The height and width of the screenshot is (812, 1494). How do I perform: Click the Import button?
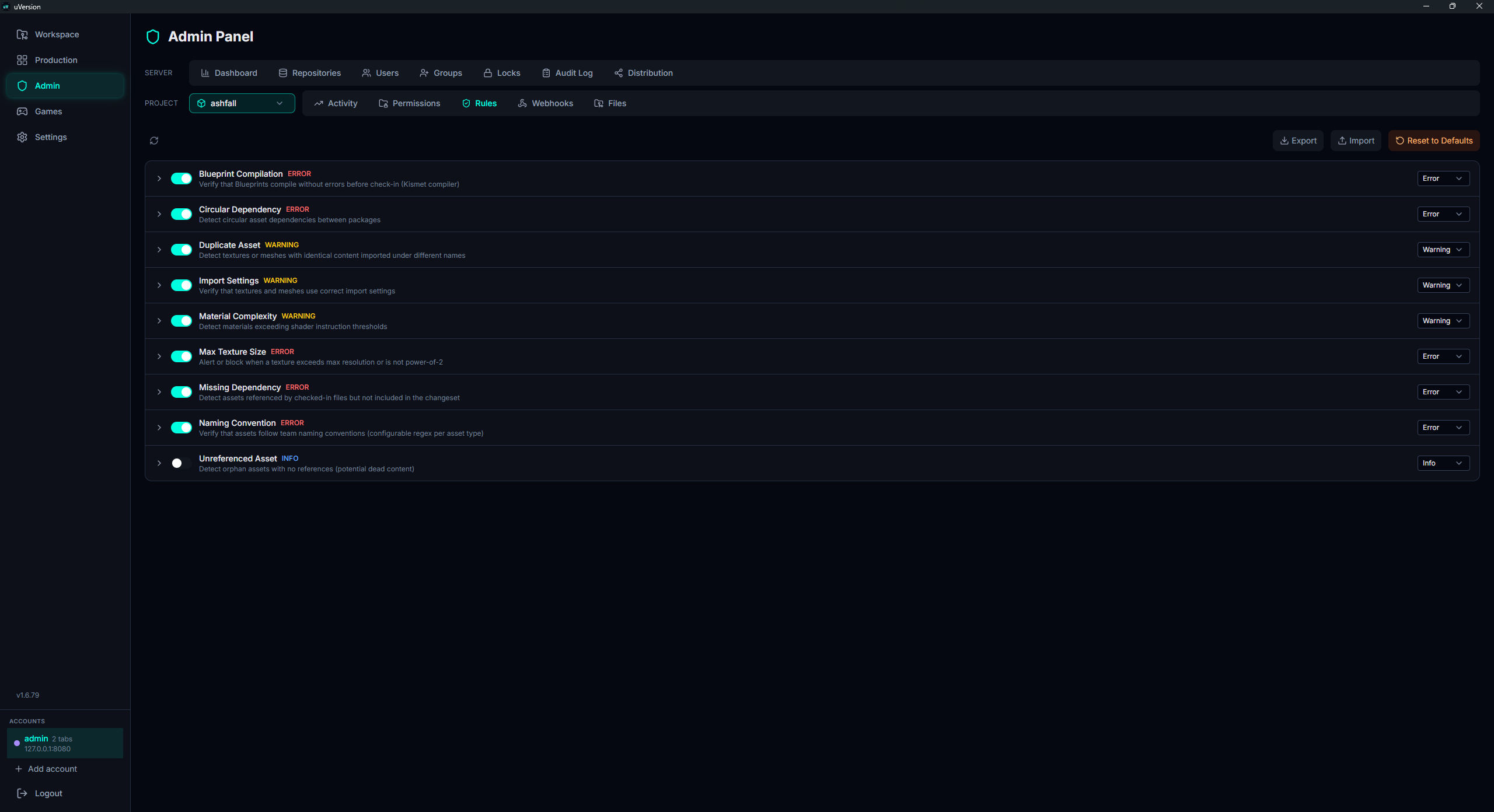click(x=1356, y=141)
